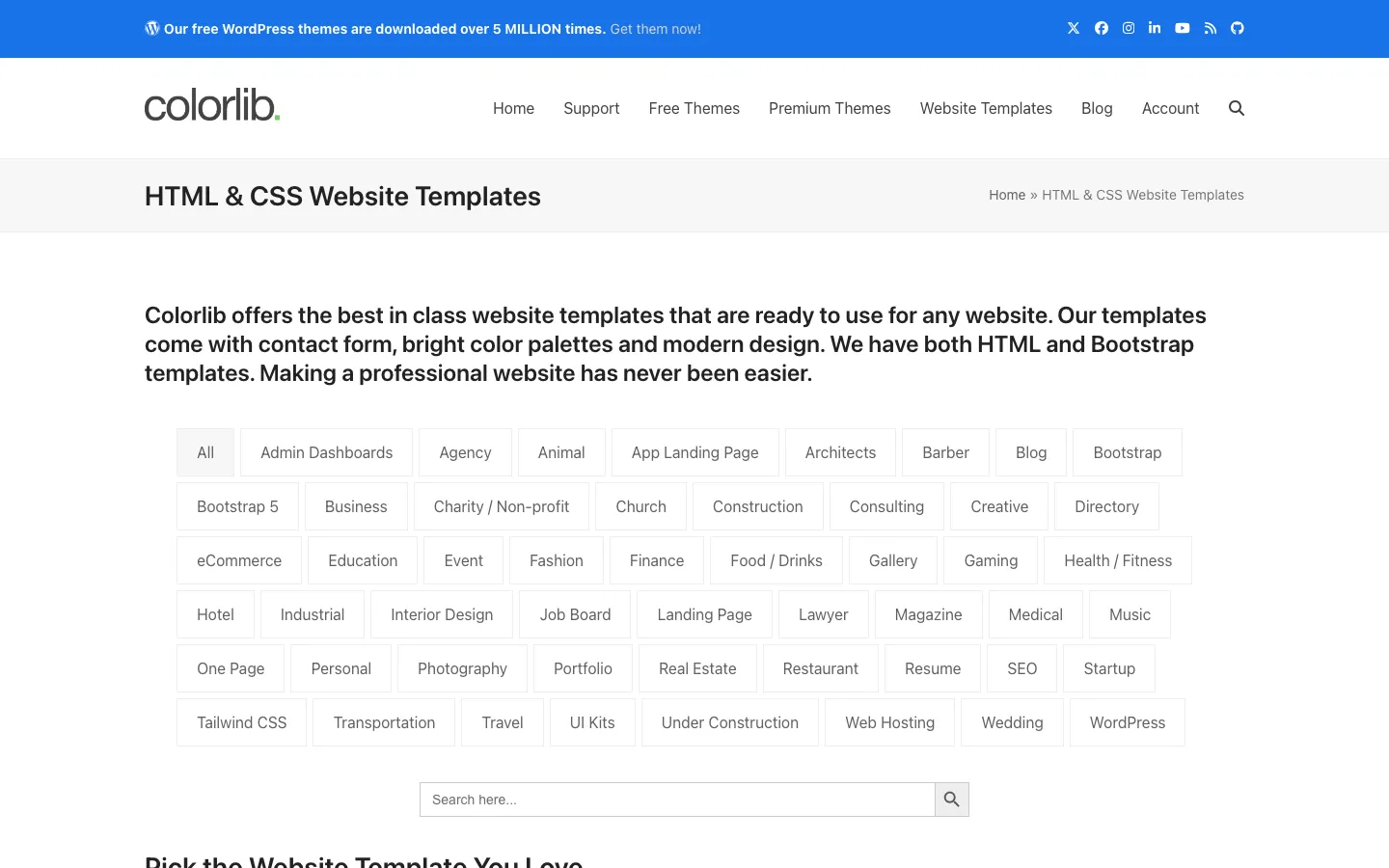Select the All category filter
Image resolution: width=1389 pixels, height=868 pixels.
coord(205,452)
